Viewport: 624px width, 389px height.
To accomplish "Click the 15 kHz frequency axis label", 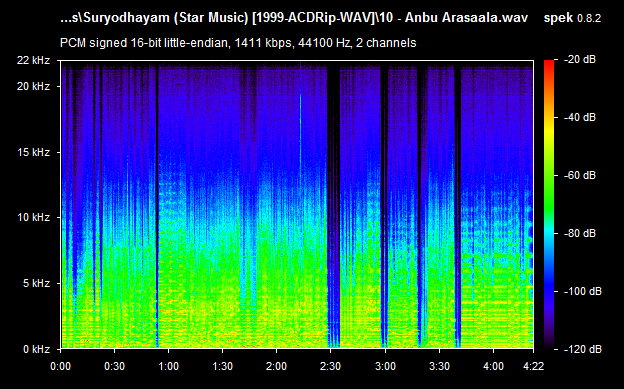I will tap(33, 152).
